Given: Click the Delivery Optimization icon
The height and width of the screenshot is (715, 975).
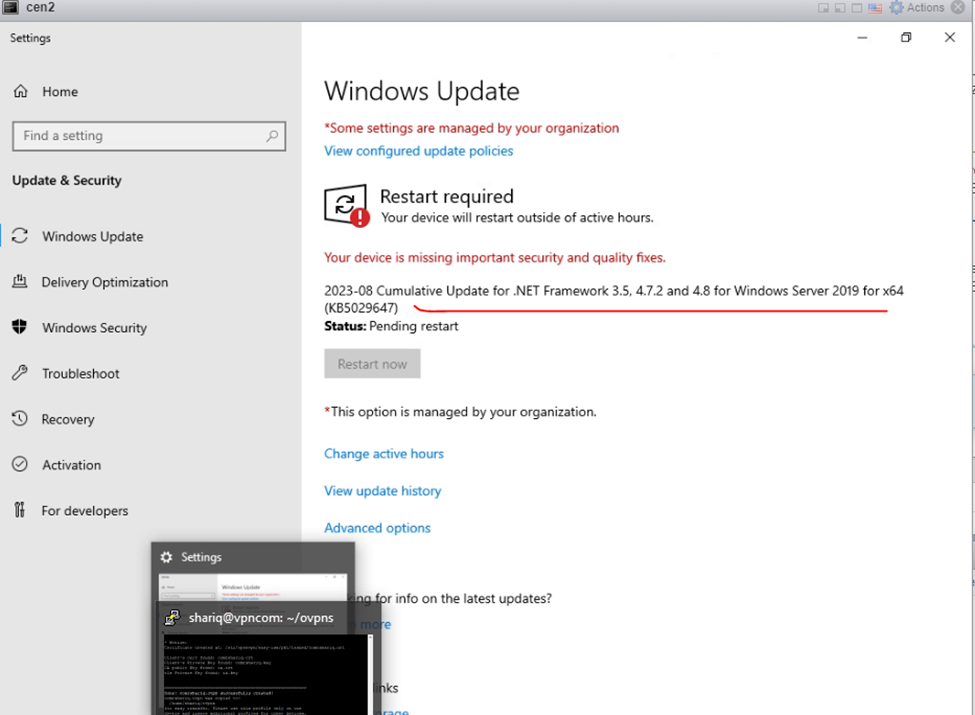Looking at the screenshot, I should (20, 282).
